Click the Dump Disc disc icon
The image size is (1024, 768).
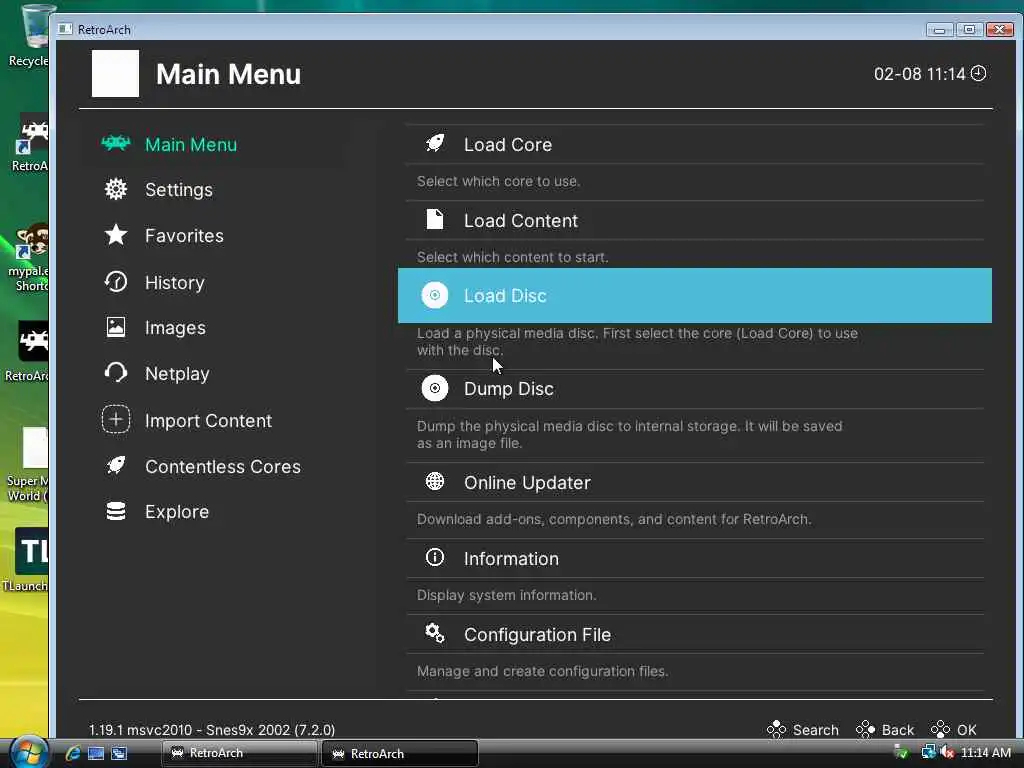click(x=435, y=389)
